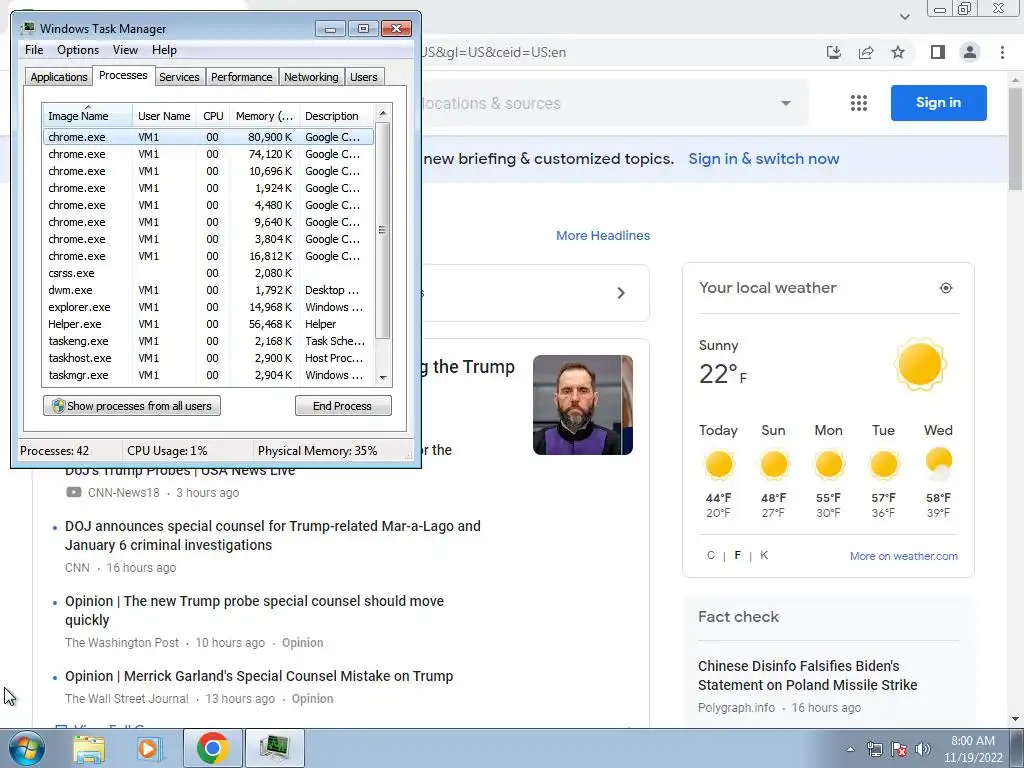This screenshot has width=1024, height=768.
Task: Switch to Chrome via taskbar icon
Action: click(x=212, y=748)
